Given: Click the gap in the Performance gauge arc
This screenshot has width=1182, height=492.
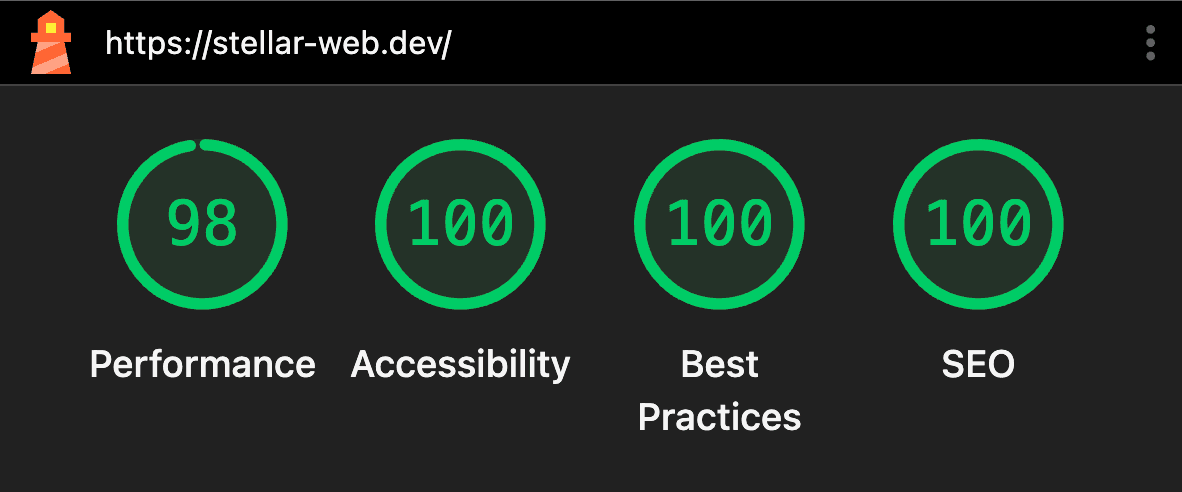Looking at the screenshot, I should (196, 144).
